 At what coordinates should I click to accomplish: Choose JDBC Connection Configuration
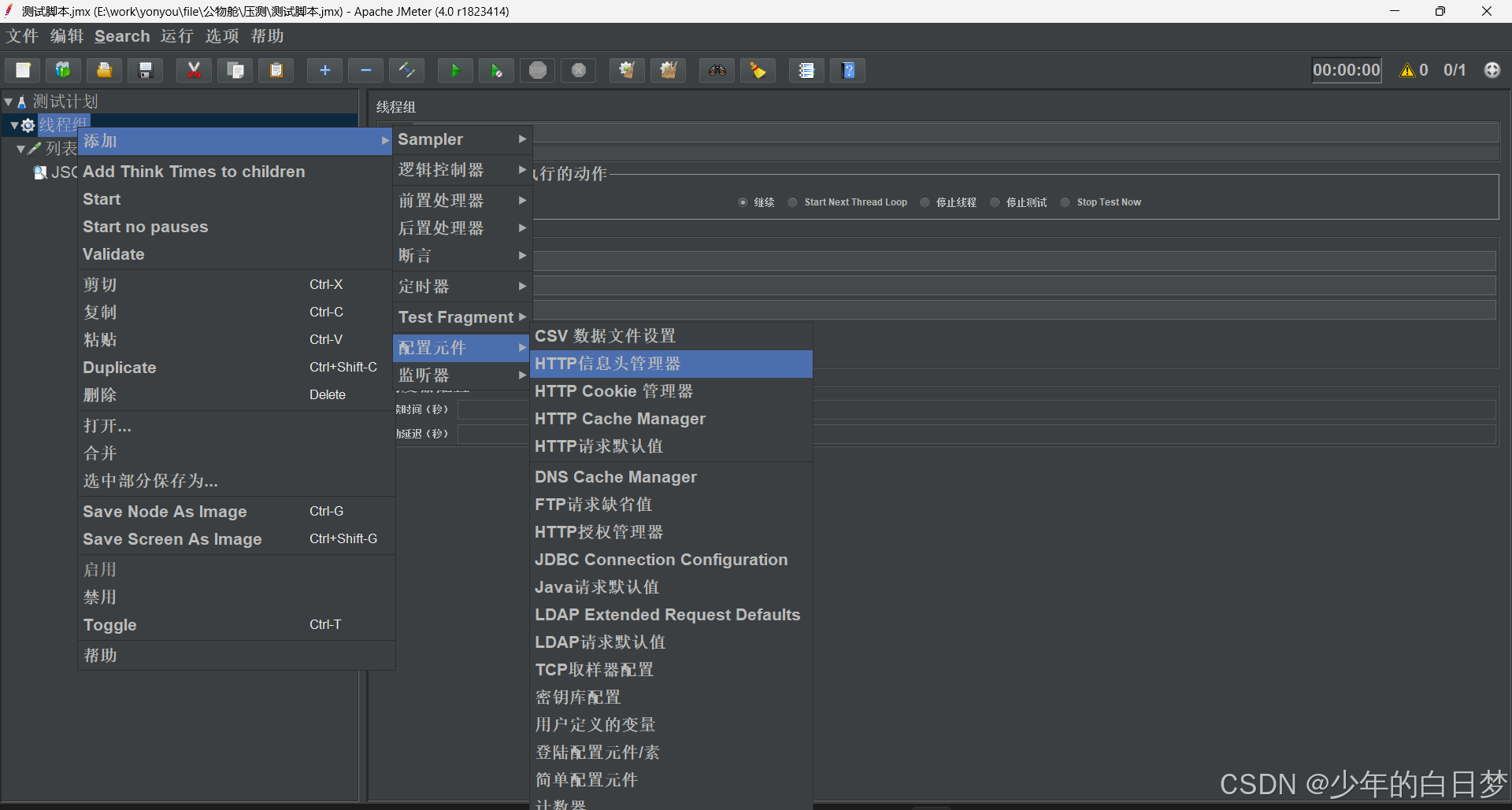[x=671, y=560]
